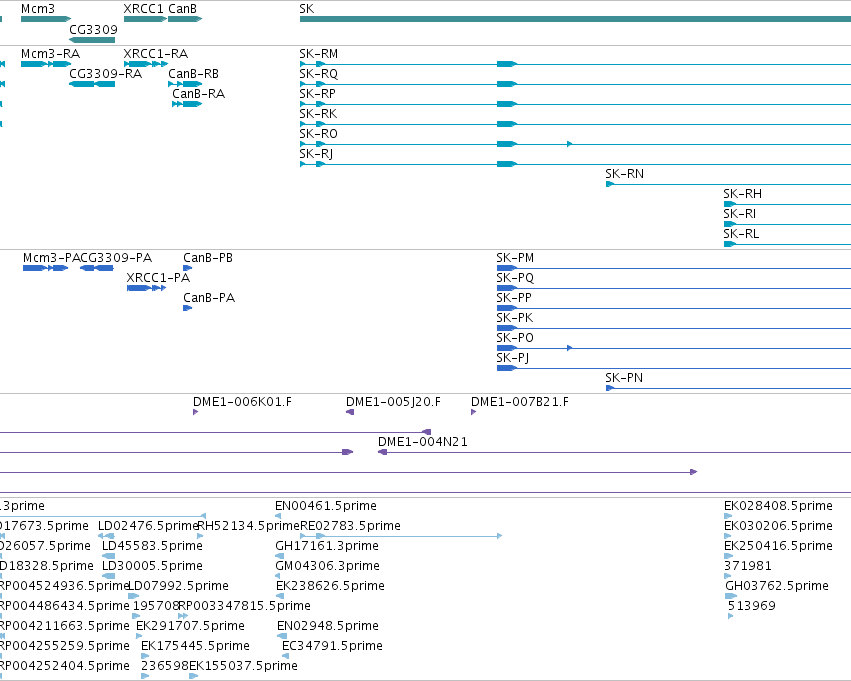Select feature 236598
Viewport: 851px width, 681px height.
click(145, 677)
